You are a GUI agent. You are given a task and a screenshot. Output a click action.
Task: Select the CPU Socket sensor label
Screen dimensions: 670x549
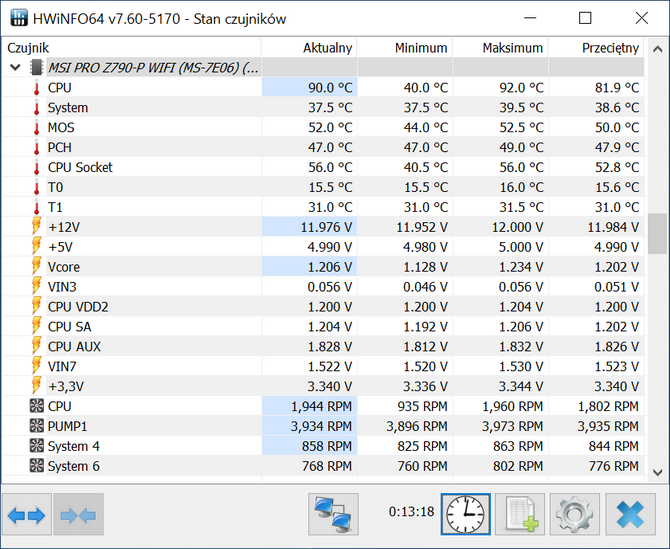[x=80, y=167]
